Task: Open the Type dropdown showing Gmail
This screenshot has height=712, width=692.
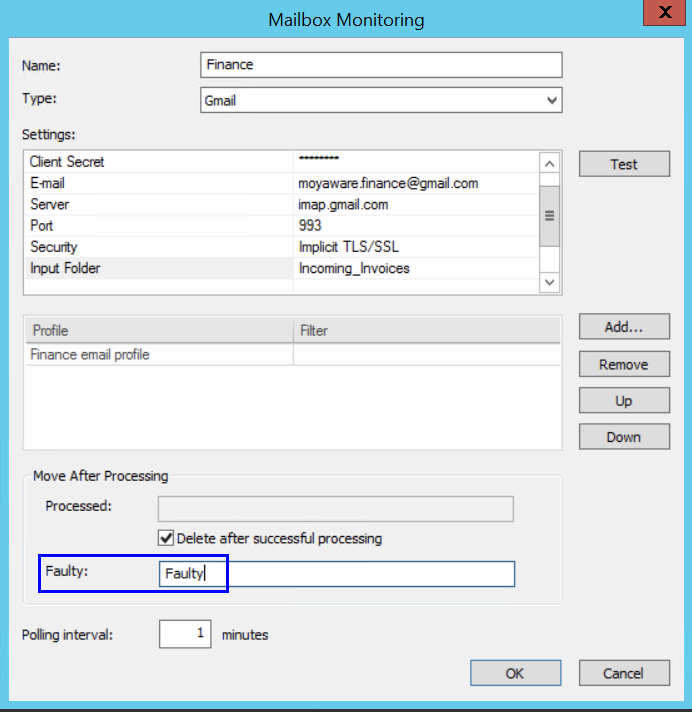Action: [x=381, y=101]
